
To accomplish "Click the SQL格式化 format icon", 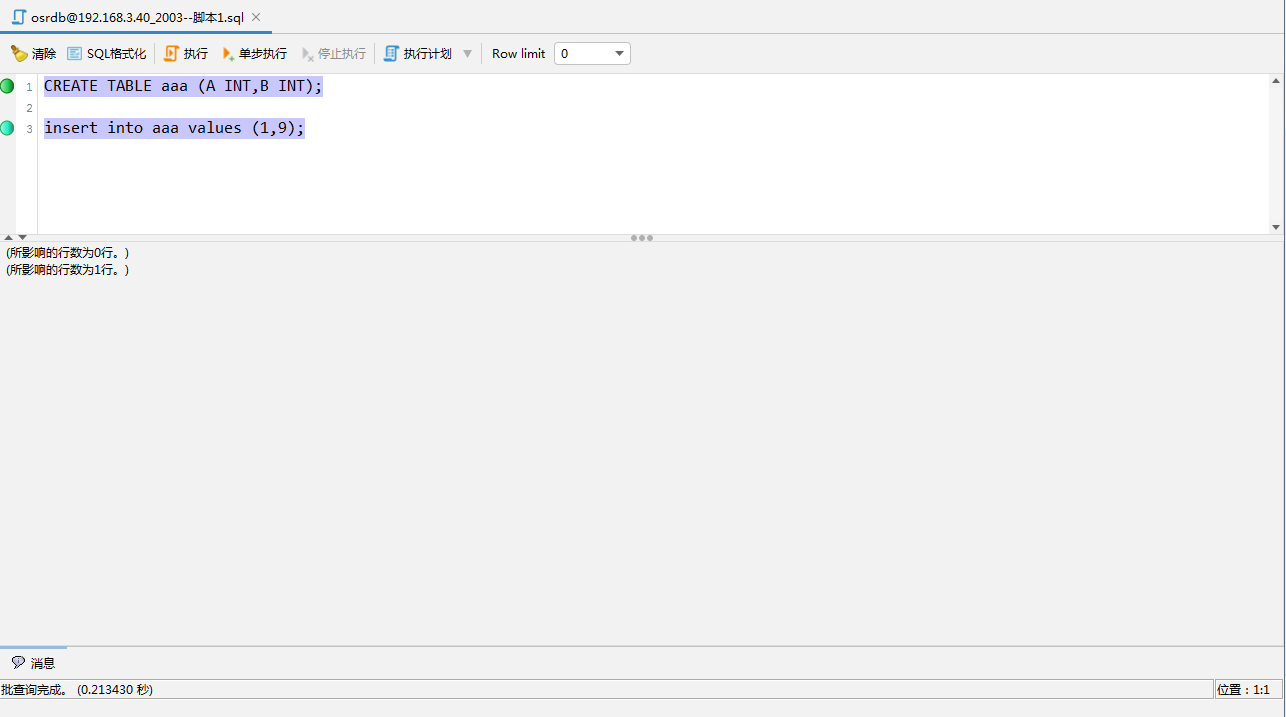I will click(75, 54).
